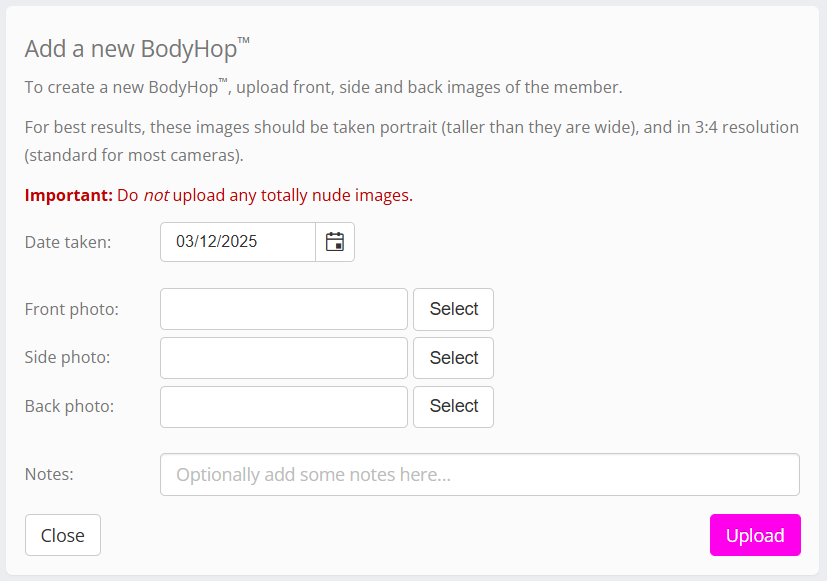Close the Add a new BodyHop dialog

[x=62, y=535]
